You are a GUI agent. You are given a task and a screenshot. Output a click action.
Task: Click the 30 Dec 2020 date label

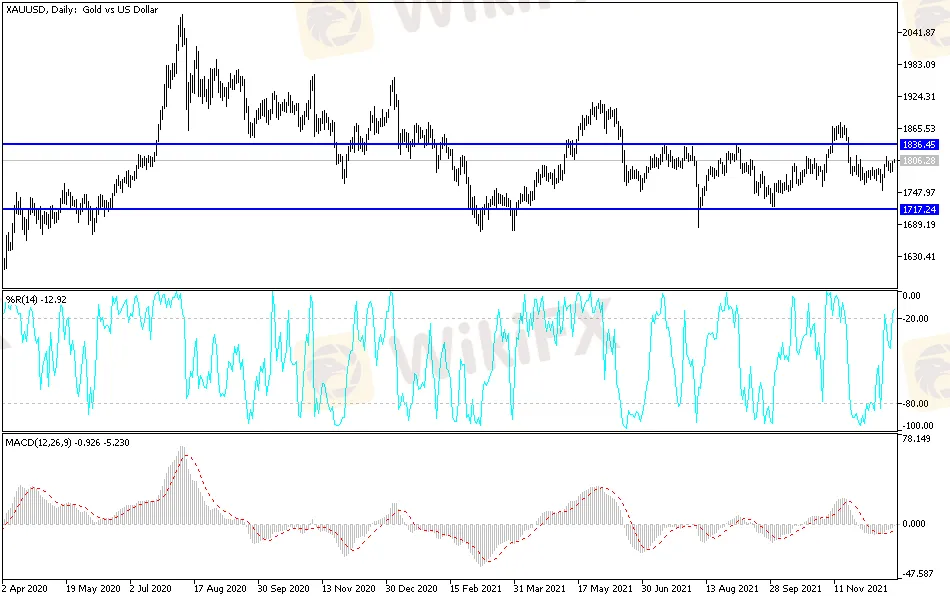[411, 588]
